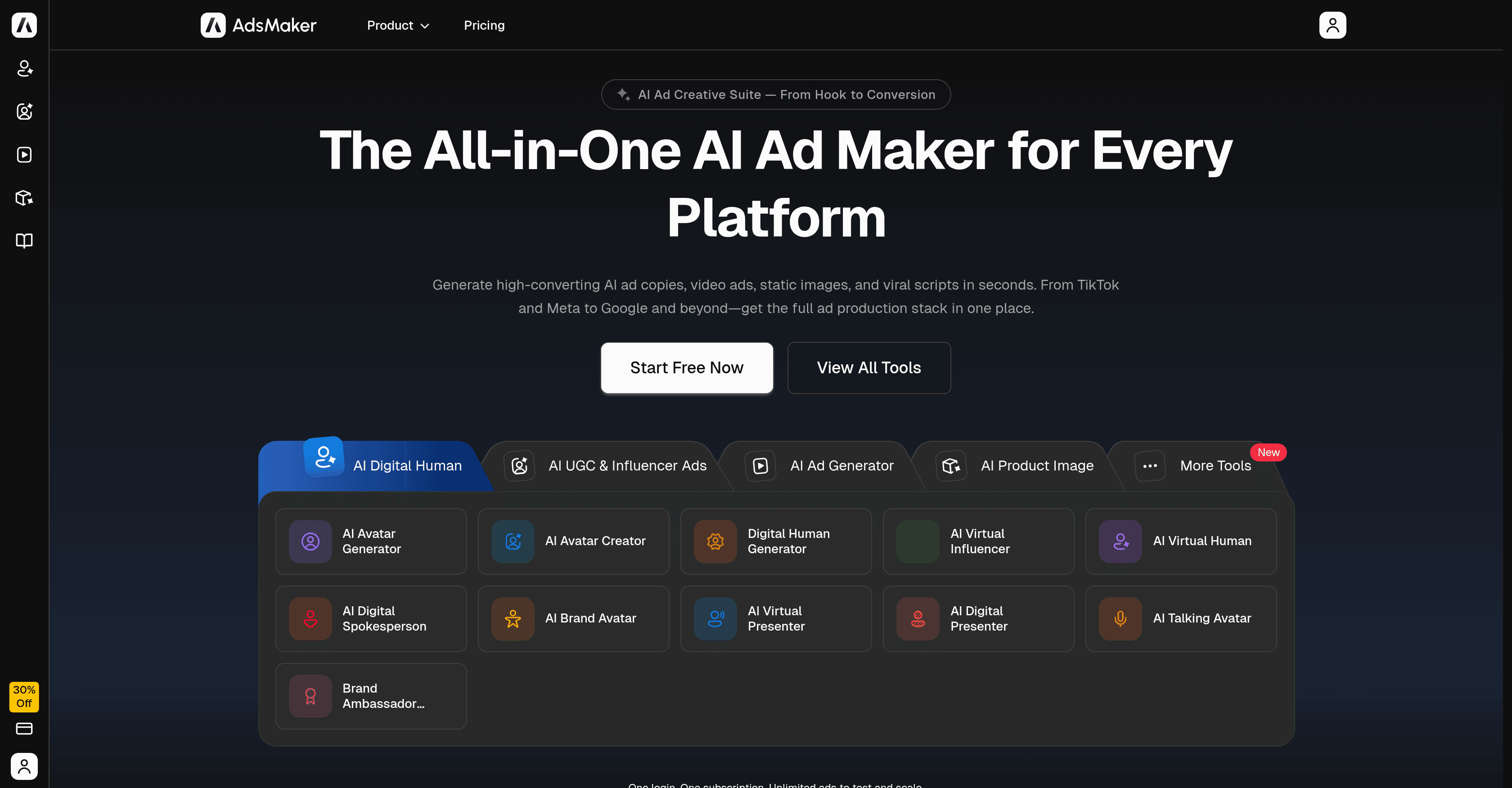This screenshot has width=1512, height=788.
Task: Open the Pricing page from the navbar
Action: point(484,25)
